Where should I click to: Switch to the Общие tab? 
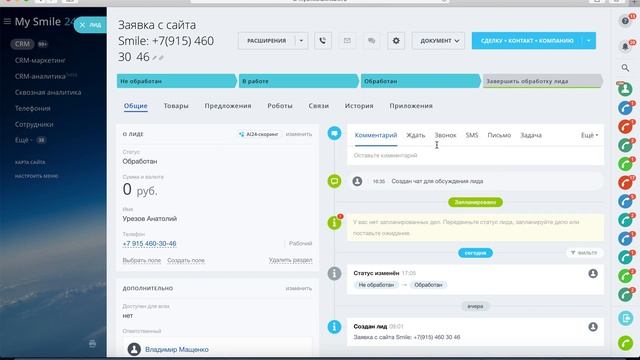point(136,106)
